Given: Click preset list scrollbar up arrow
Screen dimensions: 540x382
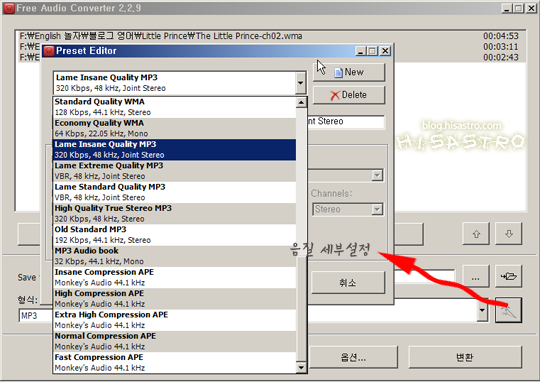Looking at the screenshot, I should pos(301,102).
